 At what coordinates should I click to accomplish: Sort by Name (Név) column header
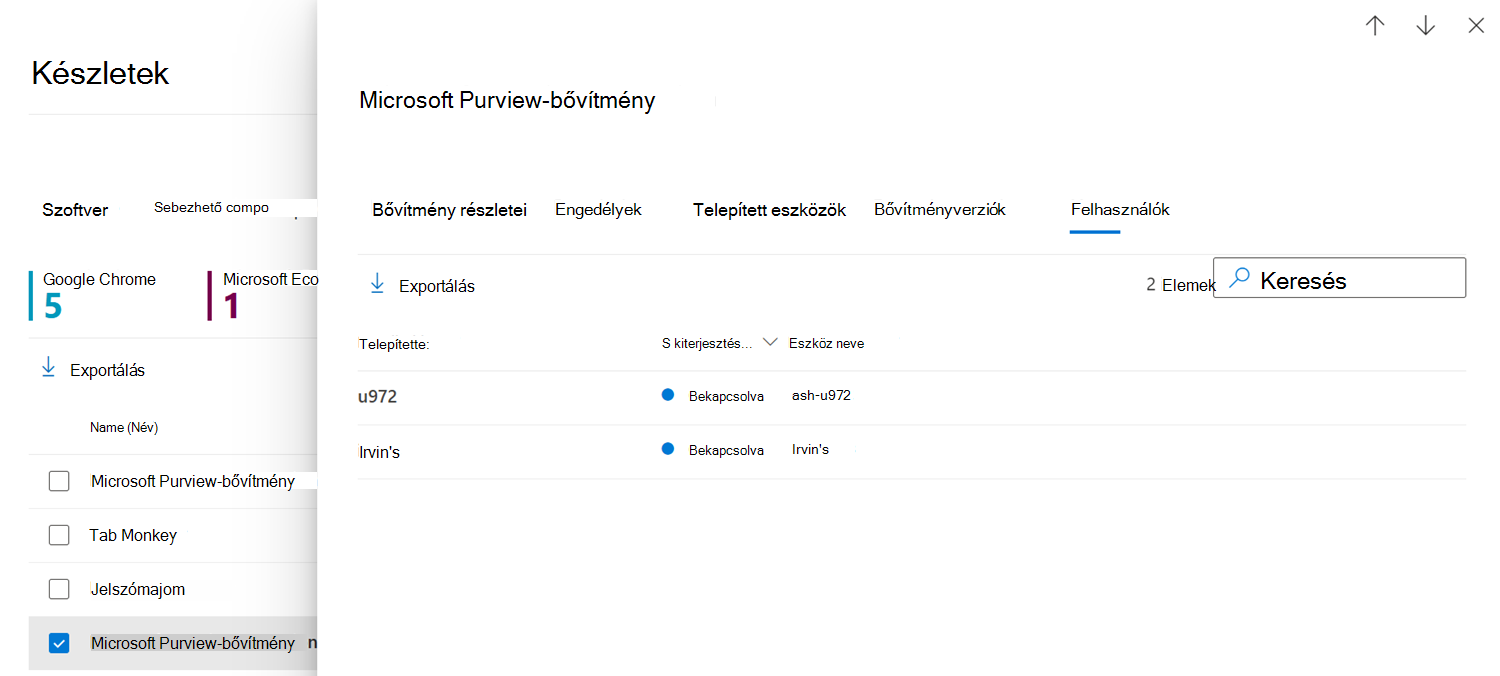click(x=124, y=427)
